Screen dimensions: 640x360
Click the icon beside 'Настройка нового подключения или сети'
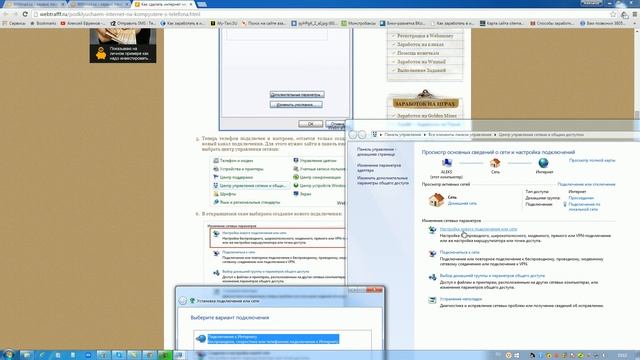(432, 230)
